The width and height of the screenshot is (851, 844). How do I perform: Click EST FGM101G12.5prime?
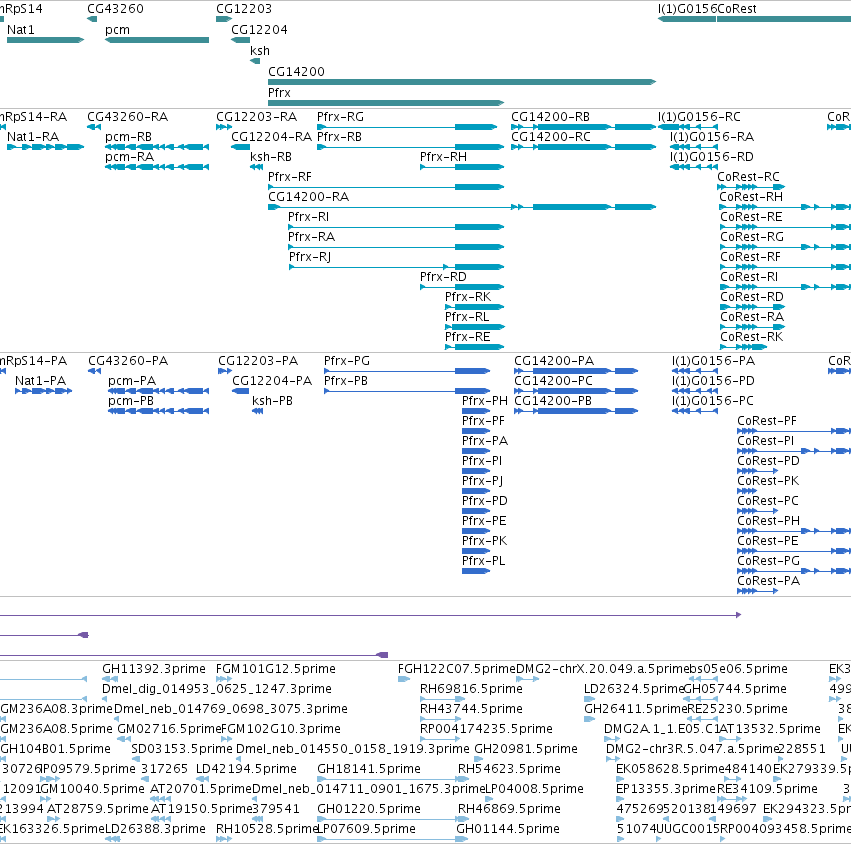tap(224, 679)
